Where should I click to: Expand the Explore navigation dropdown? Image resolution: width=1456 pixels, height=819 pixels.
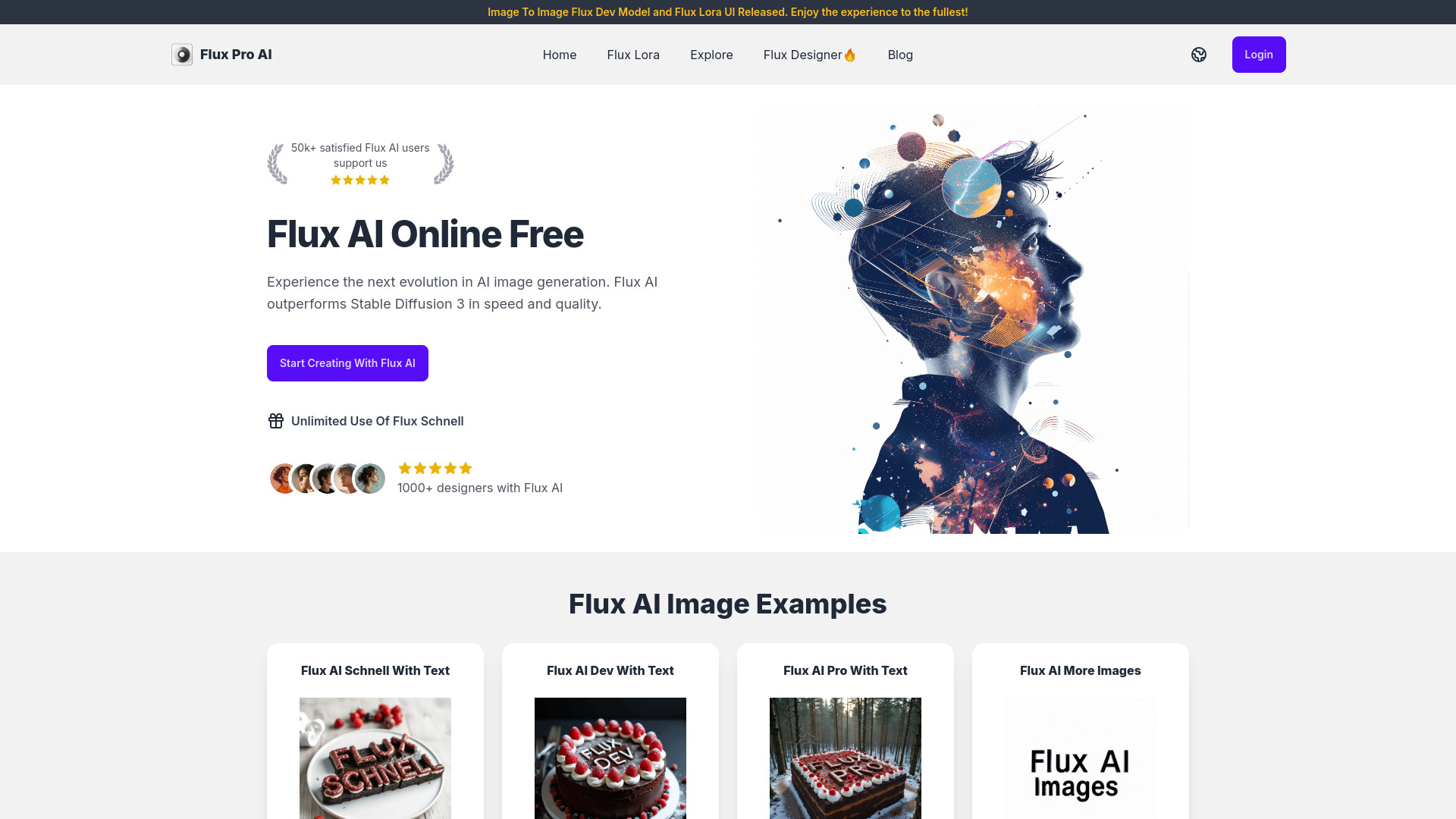pyautogui.click(x=711, y=54)
